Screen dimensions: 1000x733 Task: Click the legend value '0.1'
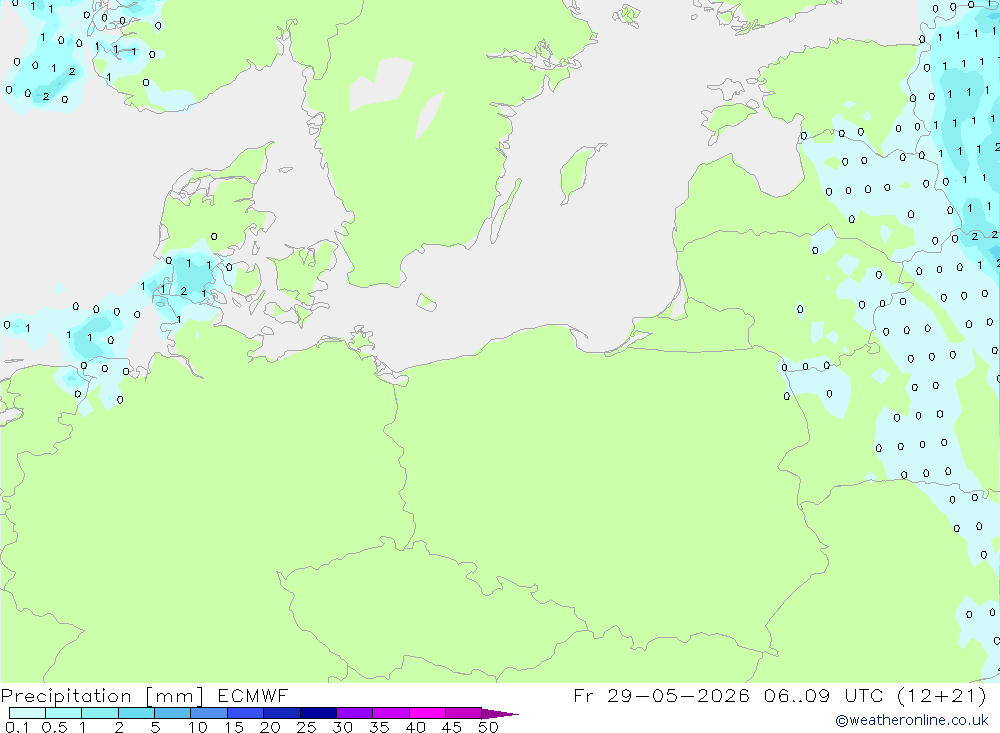point(17,727)
